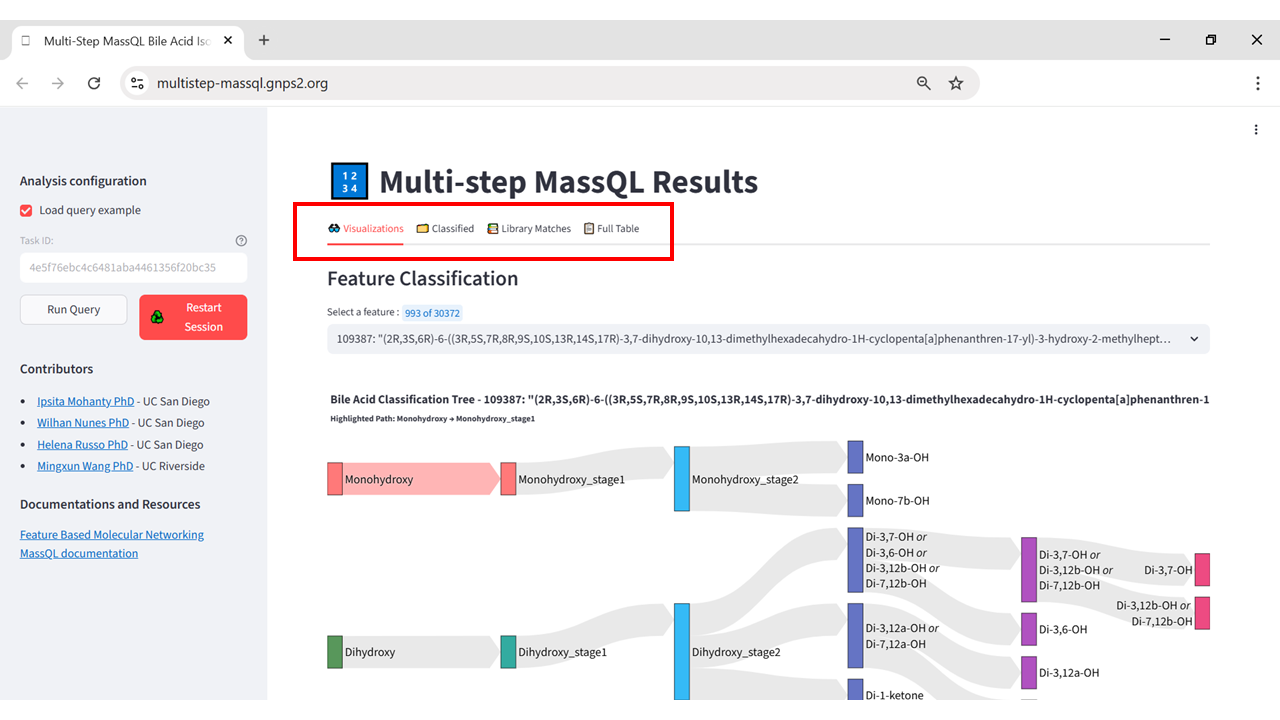Open the browser three-dot menu
Viewport: 1280px width, 720px height.
click(x=1257, y=84)
